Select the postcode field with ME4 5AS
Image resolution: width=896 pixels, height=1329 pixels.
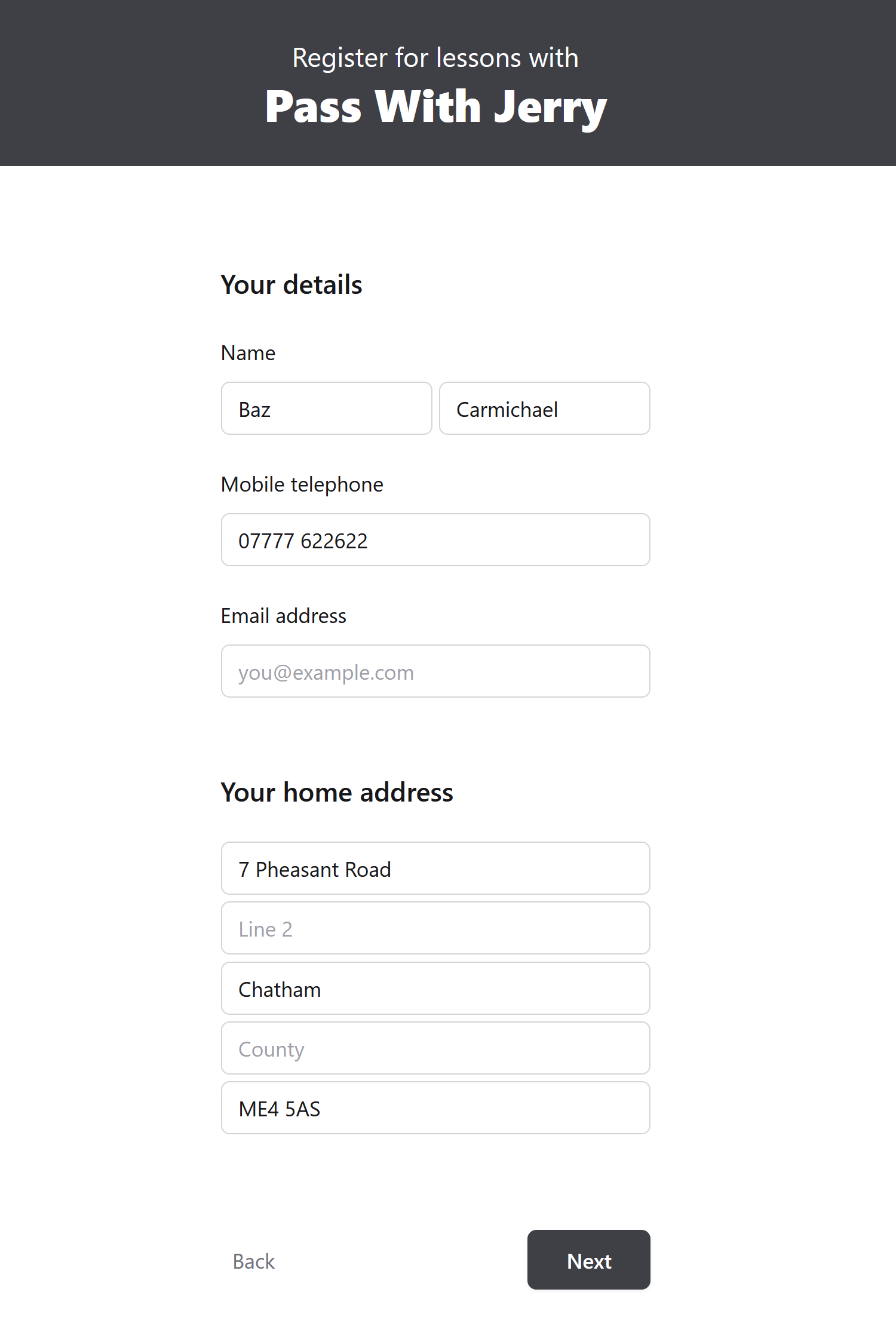(x=435, y=1108)
